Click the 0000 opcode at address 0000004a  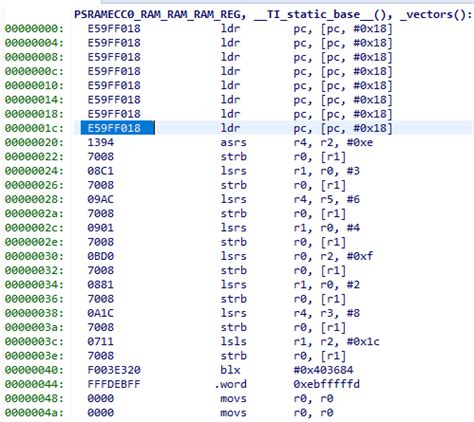click(x=101, y=413)
